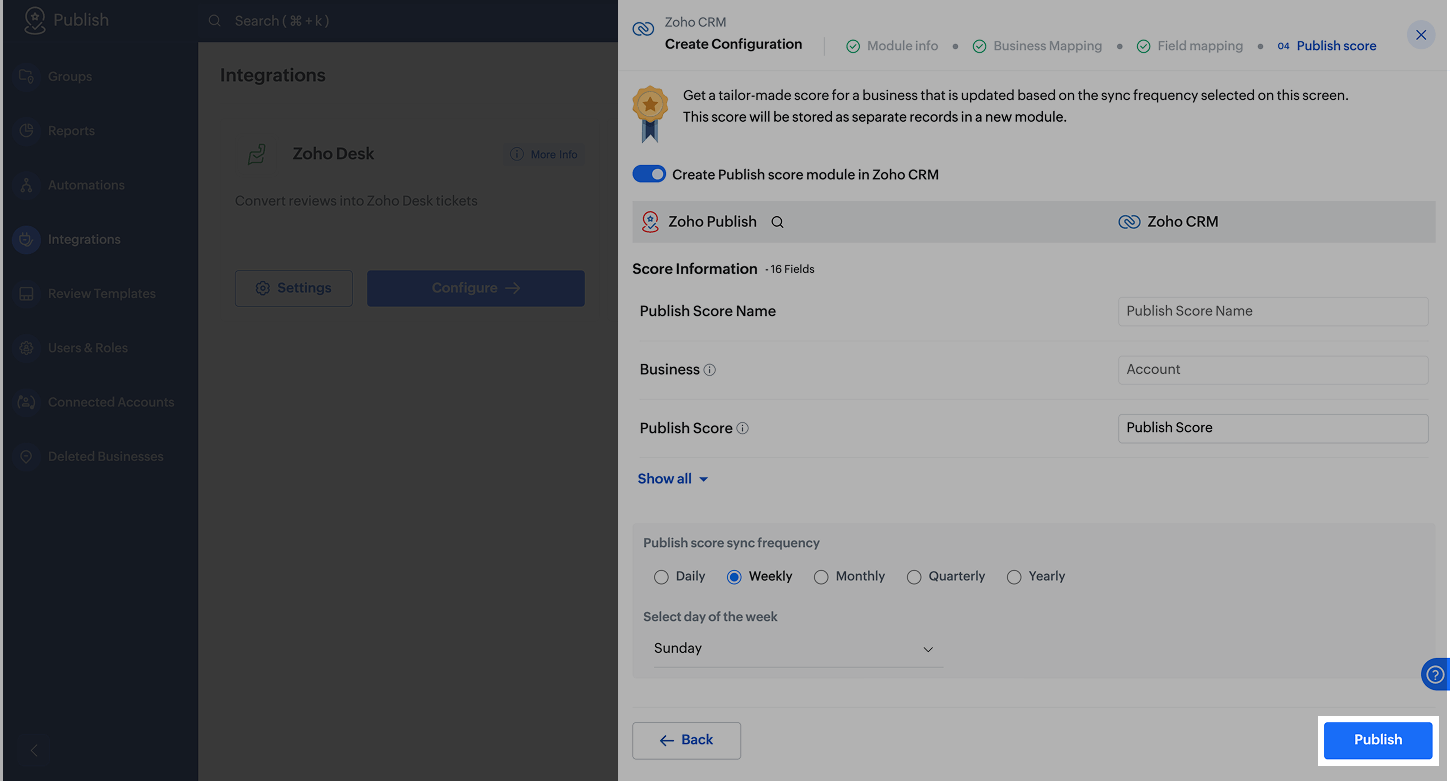Click the Zoho Desk Settings button
This screenshot has width=1450, height=781.
coord(294,288)
